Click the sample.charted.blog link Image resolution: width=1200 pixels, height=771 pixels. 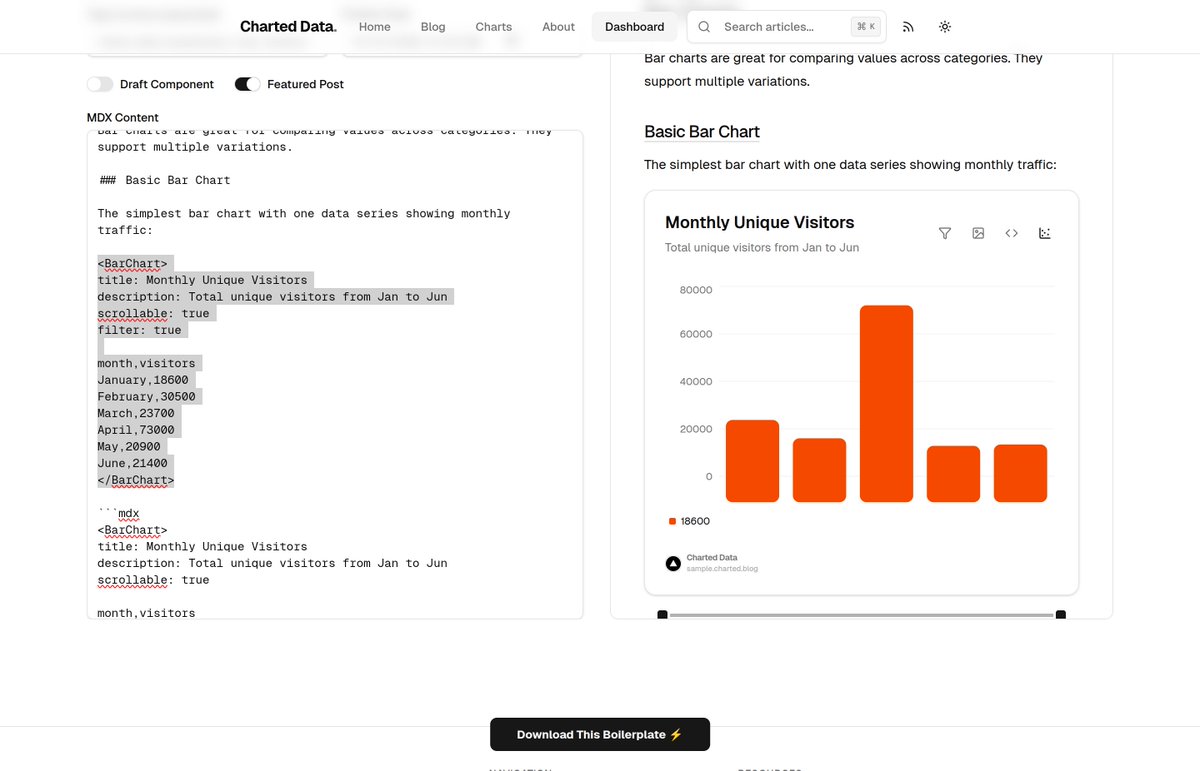(722, 569)
